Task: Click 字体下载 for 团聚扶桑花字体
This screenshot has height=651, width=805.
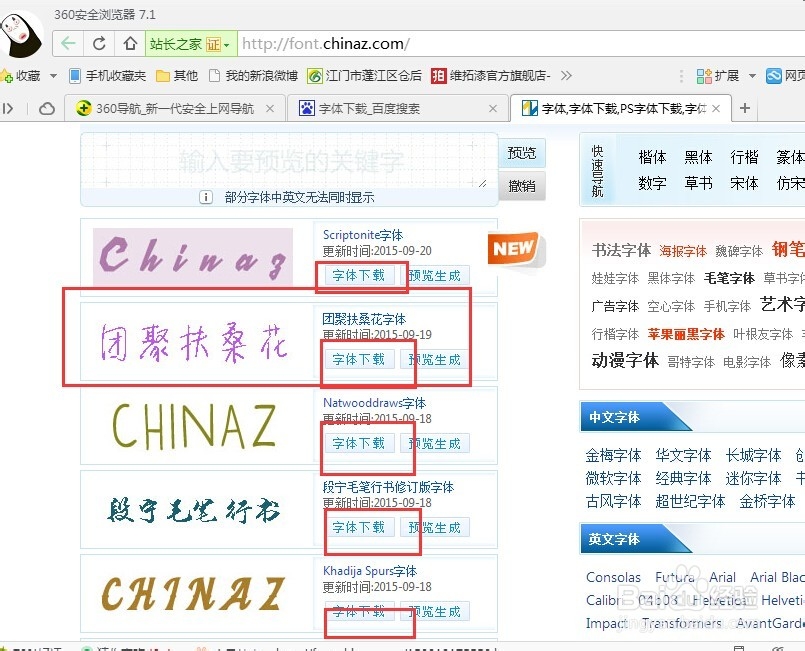Action: tap(358, 359)
